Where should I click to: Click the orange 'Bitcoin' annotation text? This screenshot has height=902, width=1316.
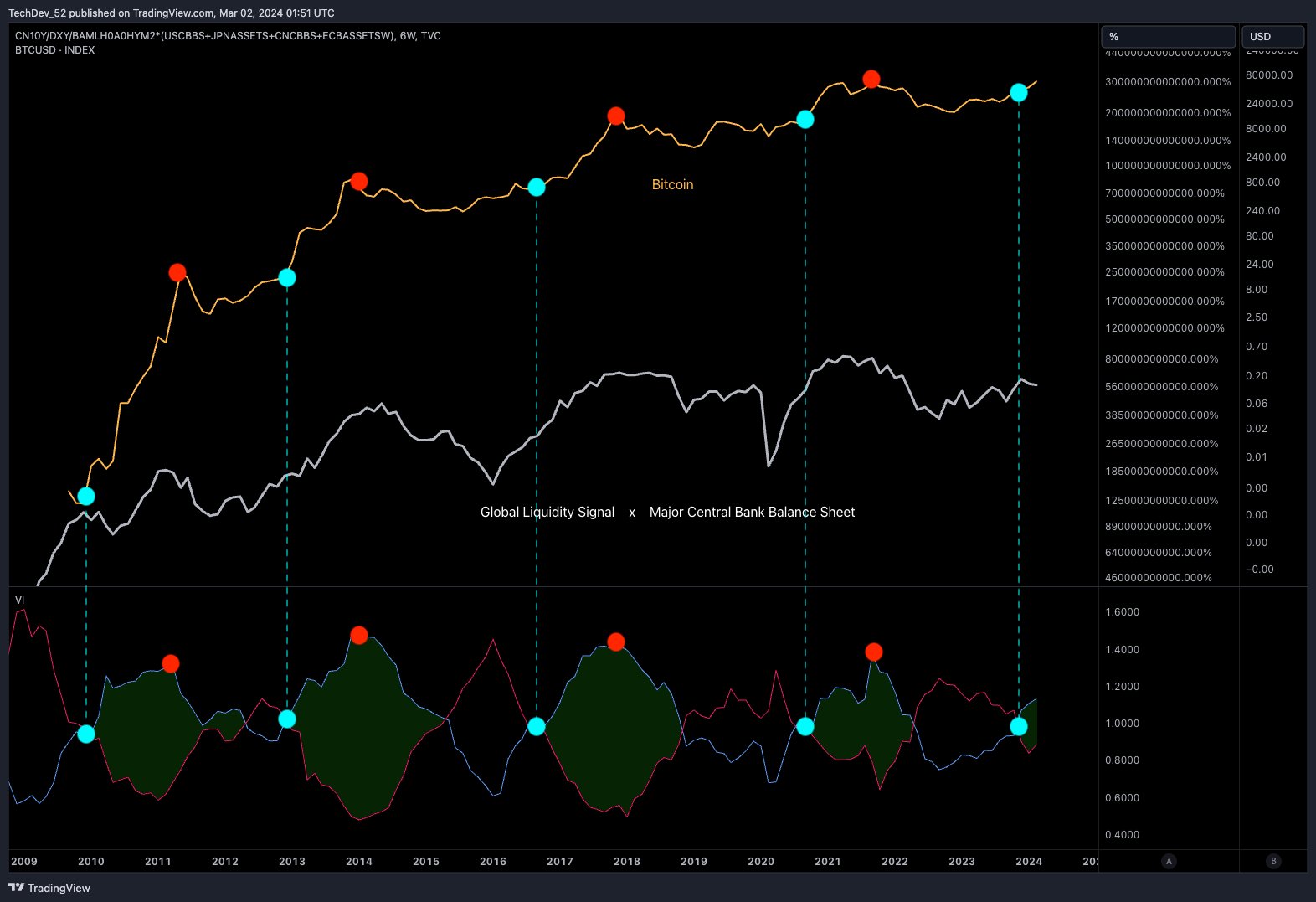(x=672, y=184)
